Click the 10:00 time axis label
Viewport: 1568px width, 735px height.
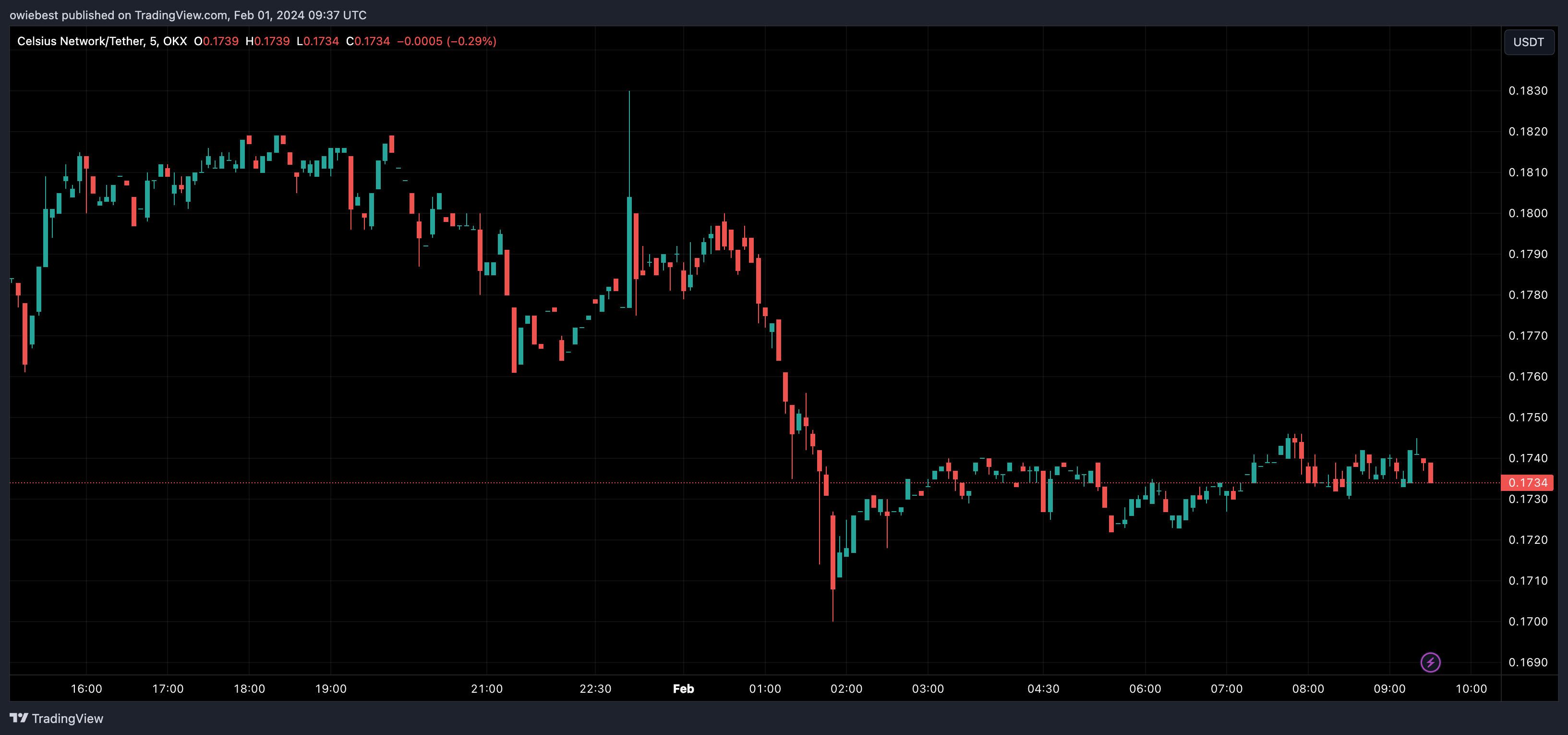(x=1471, y=689)
